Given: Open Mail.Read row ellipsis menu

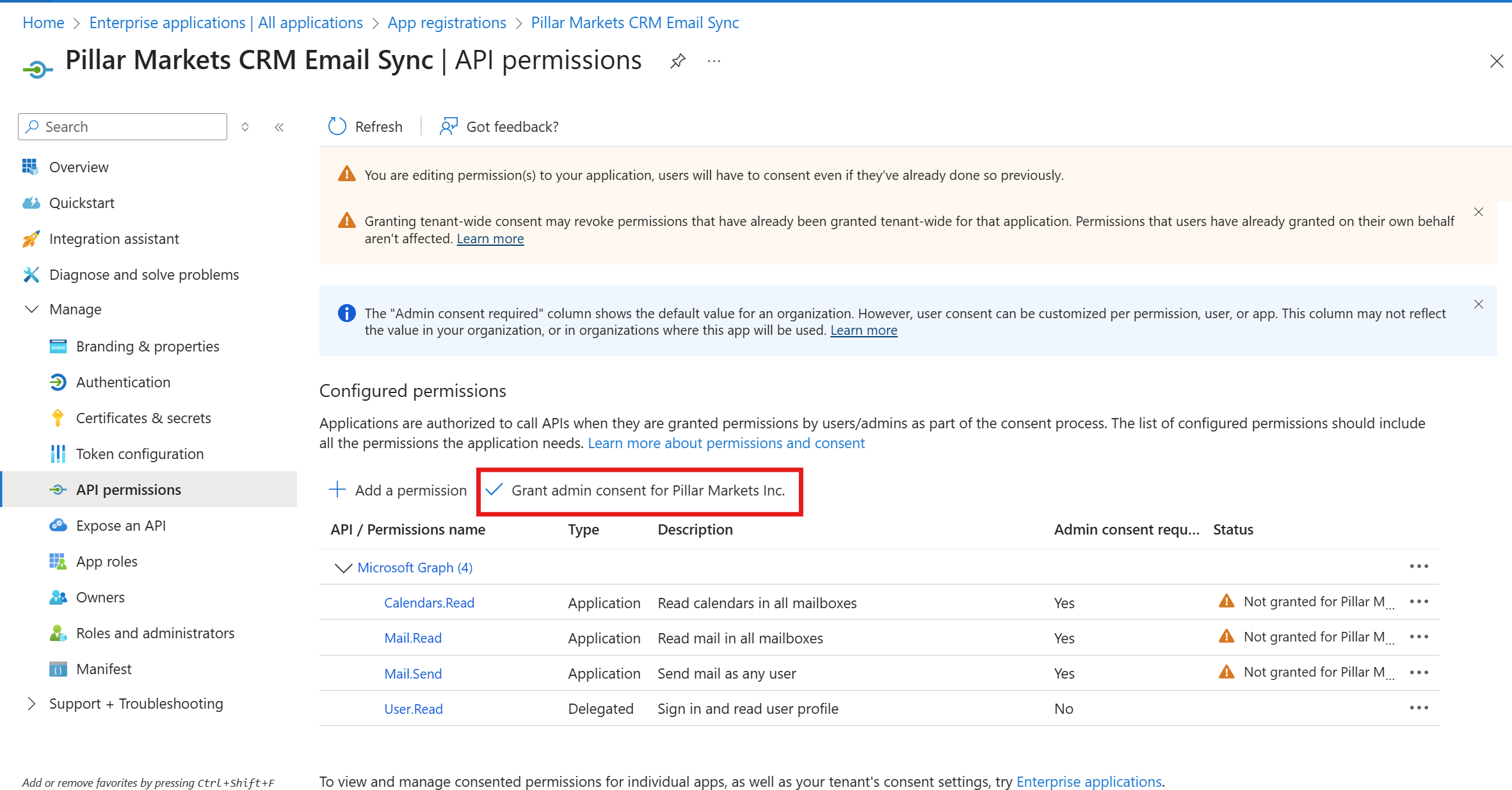Looking at the screenshot, I should point(1419,637).
